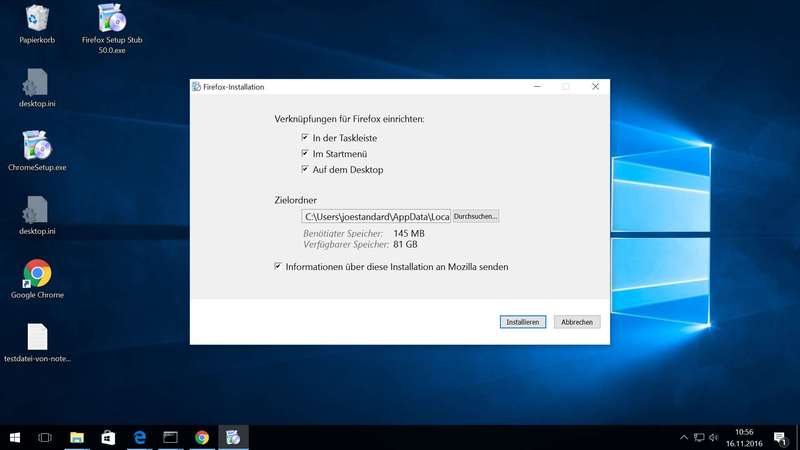Launch Google Chrome from the taskbar
Image resolution: width=800 pixels, height=450 pixels.
(202, 438)
